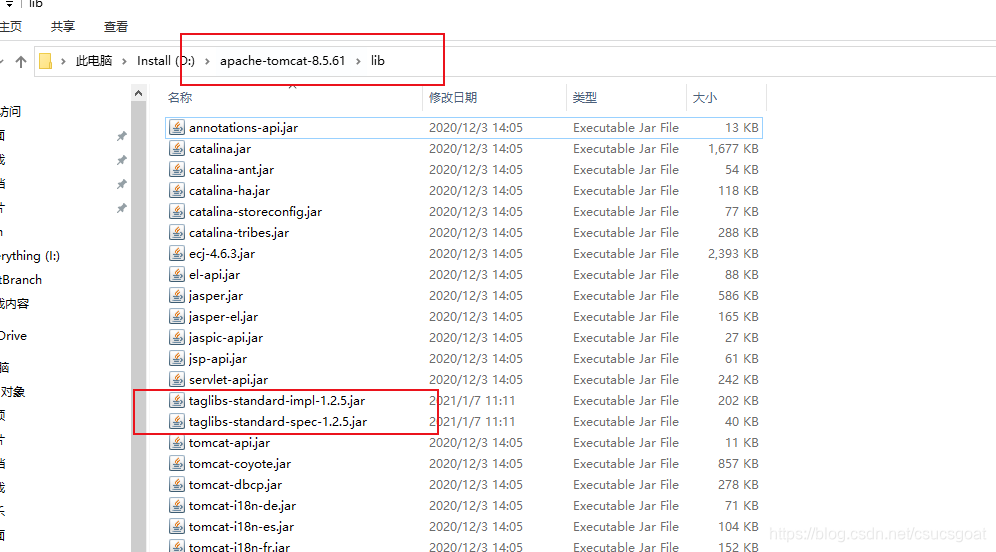Sort files by the 名称 column header
The height and width of the screenshot is (552, 996).
[x=180, y=98]
